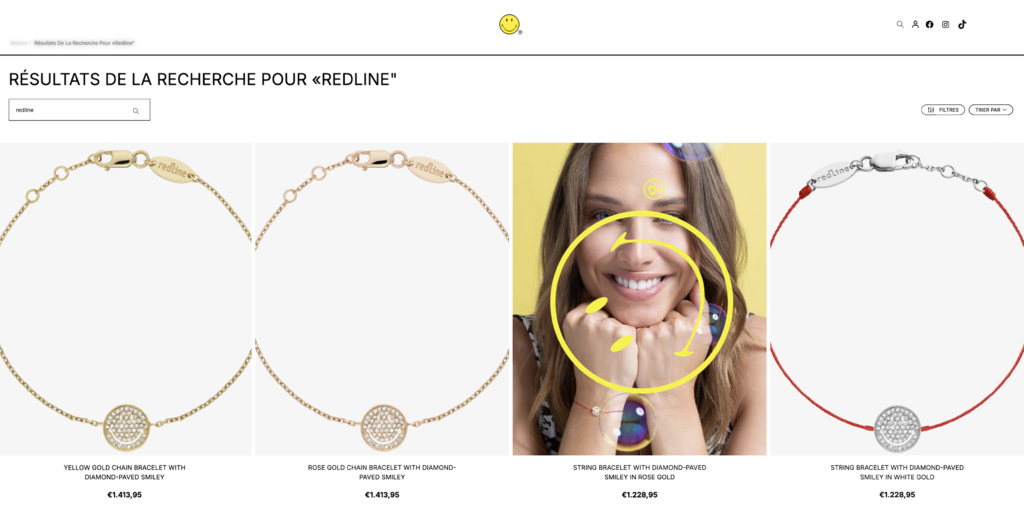Open Yellow Gold Chain Bracelet product title
Viewport: 1024px width, 505px height.
tap(125, 472)
